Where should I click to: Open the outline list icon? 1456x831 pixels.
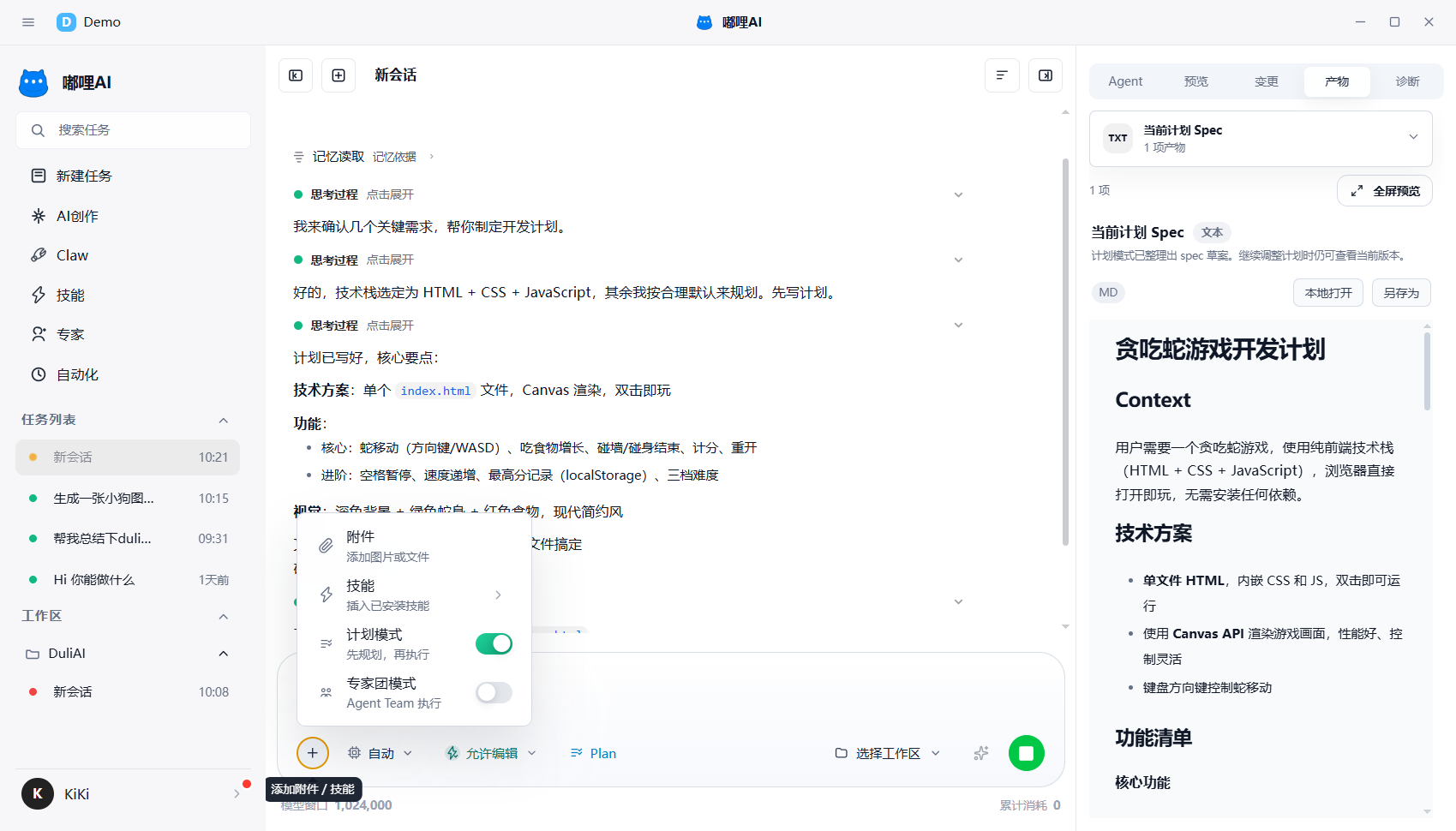click(x=1002, y=75)
